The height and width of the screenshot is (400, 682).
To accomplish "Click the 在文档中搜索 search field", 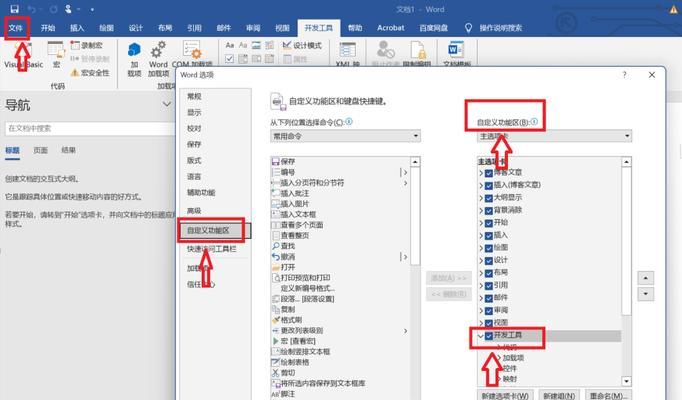I will pos(90,129).
